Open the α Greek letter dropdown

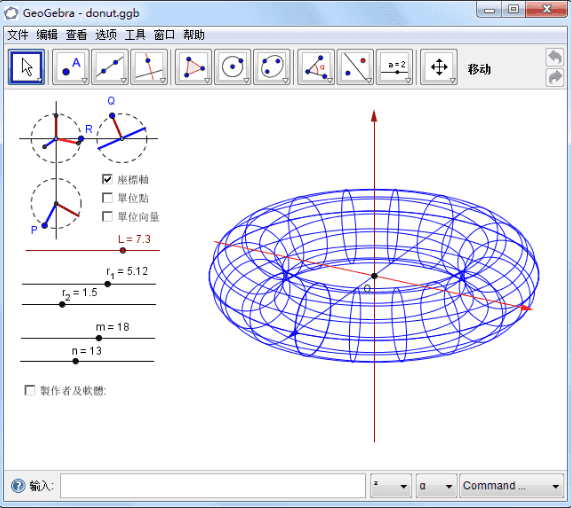436,486
